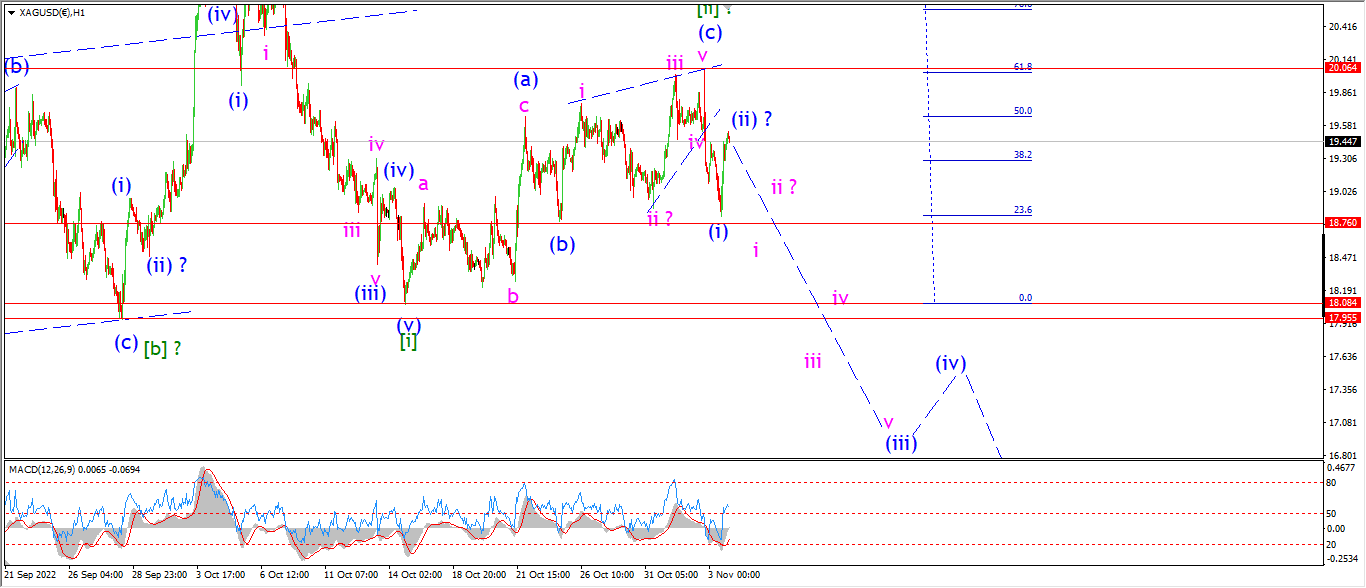The width and height of the screenshot is (1366, 588).
Task: Select the magenta ii ? projected wave label
Action: [x=783, y=186]
